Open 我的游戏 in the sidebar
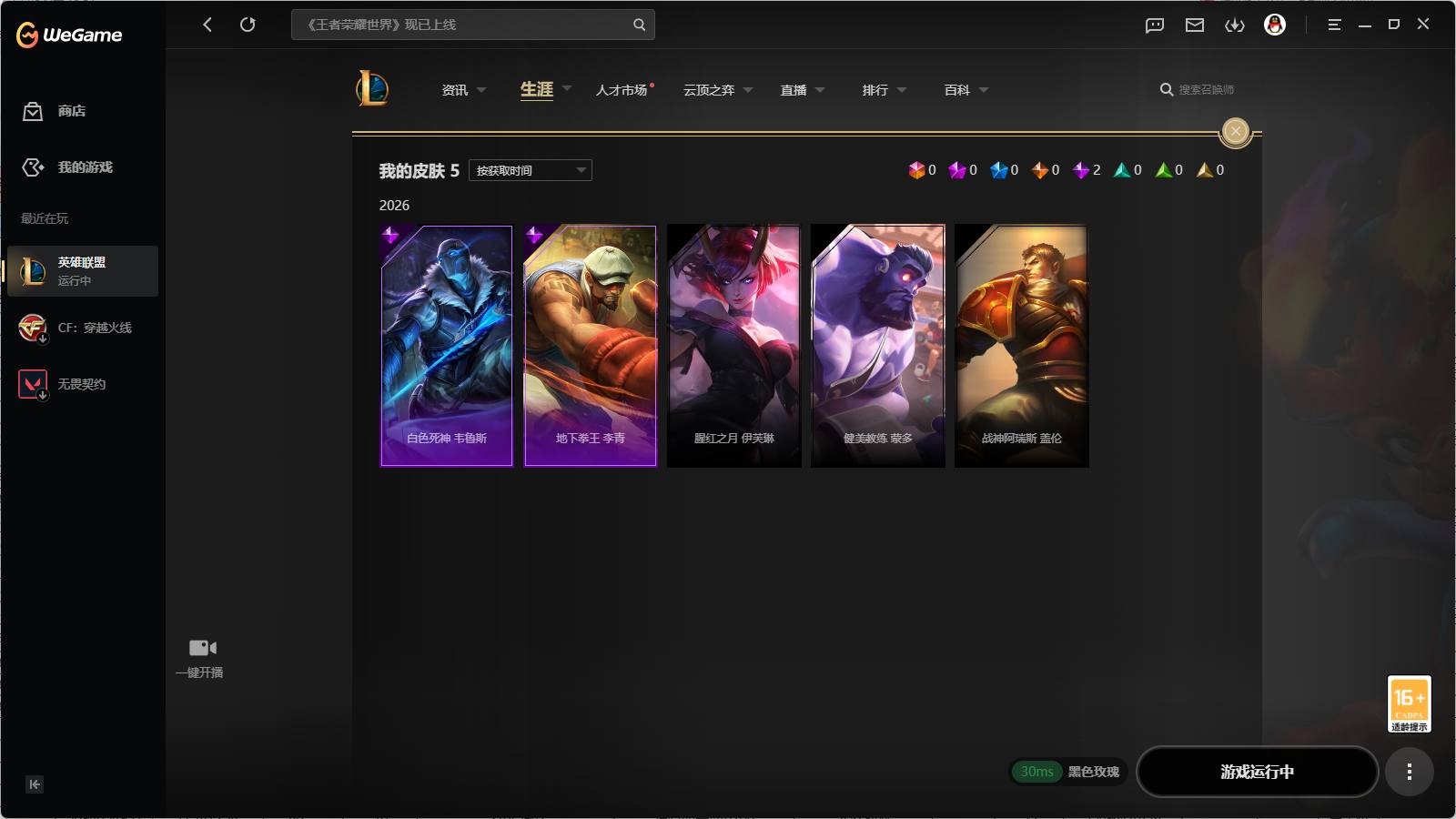This screenshot has width=1456, height=819. [67, 167]
